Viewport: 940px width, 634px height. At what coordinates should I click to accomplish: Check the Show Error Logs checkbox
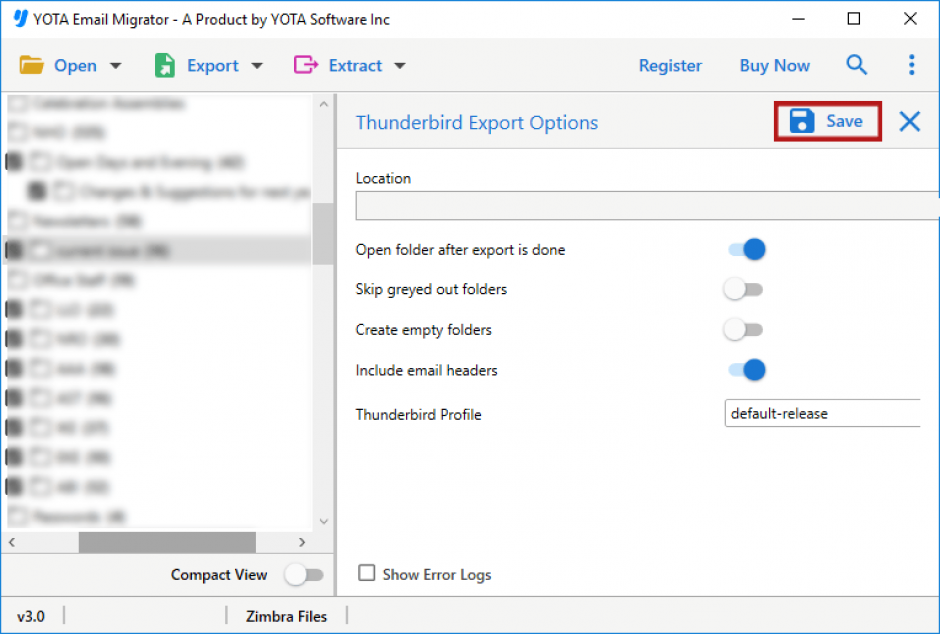[367, 573]
